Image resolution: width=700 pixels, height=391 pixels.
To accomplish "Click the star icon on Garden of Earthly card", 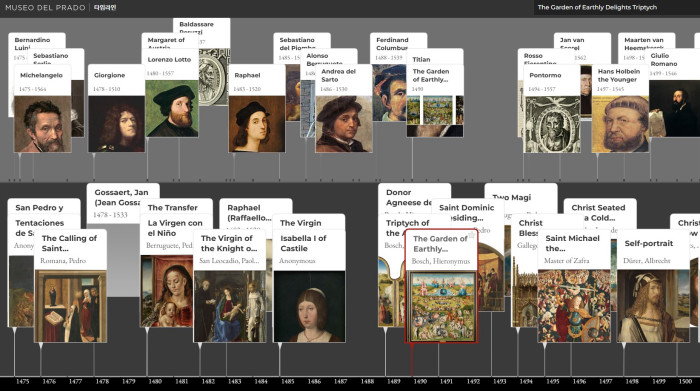I will point(471,235).
